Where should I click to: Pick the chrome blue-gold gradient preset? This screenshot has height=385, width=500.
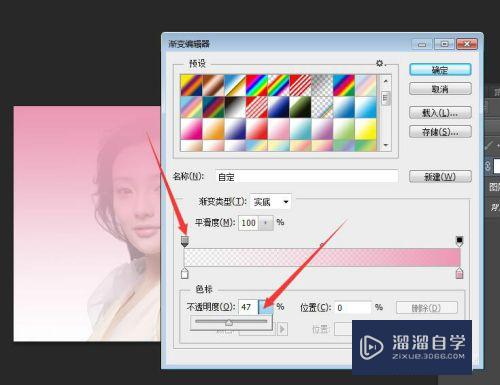click(235, 85)
